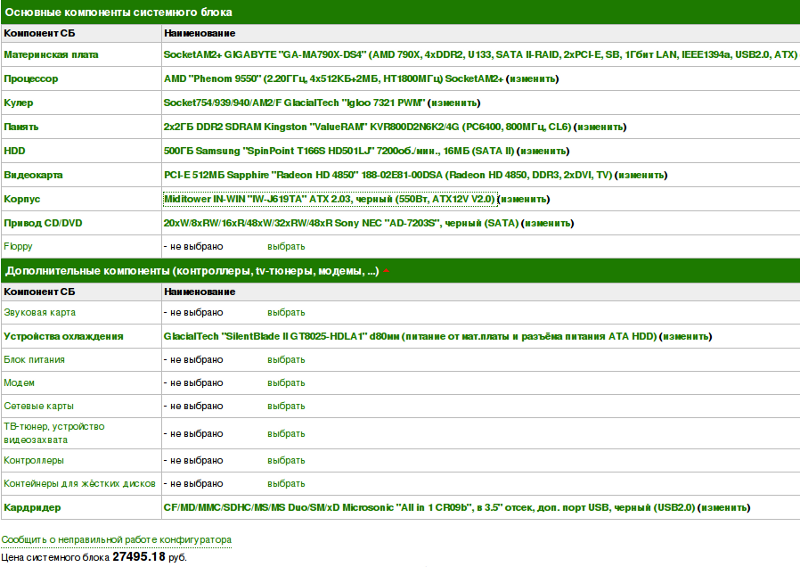Click не выбрано text in Блок питания row
This screenshot has width=800, height=567.
pyautogui.click(x=196, y=360)
